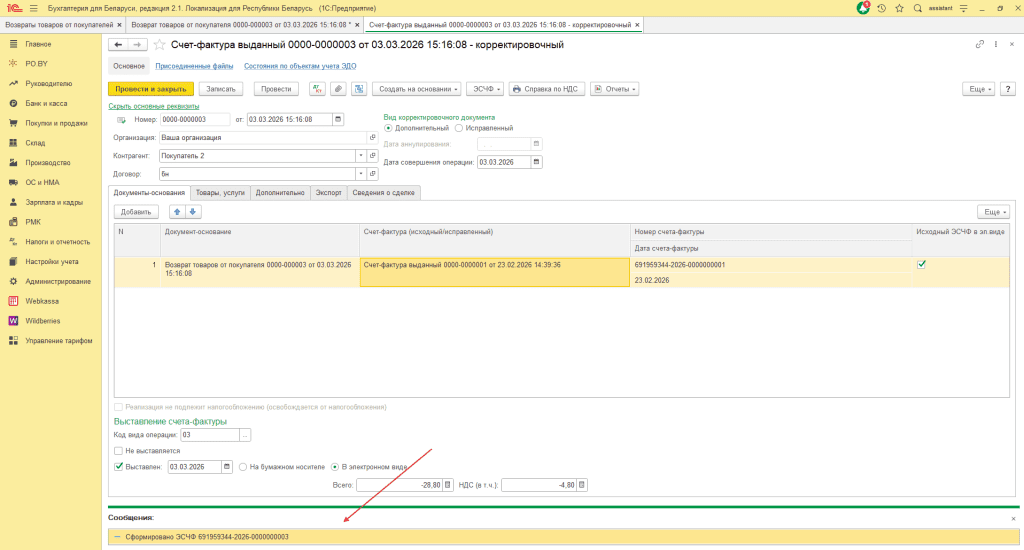Expand the Создать на основании dropdown

(x=417, y=89)
